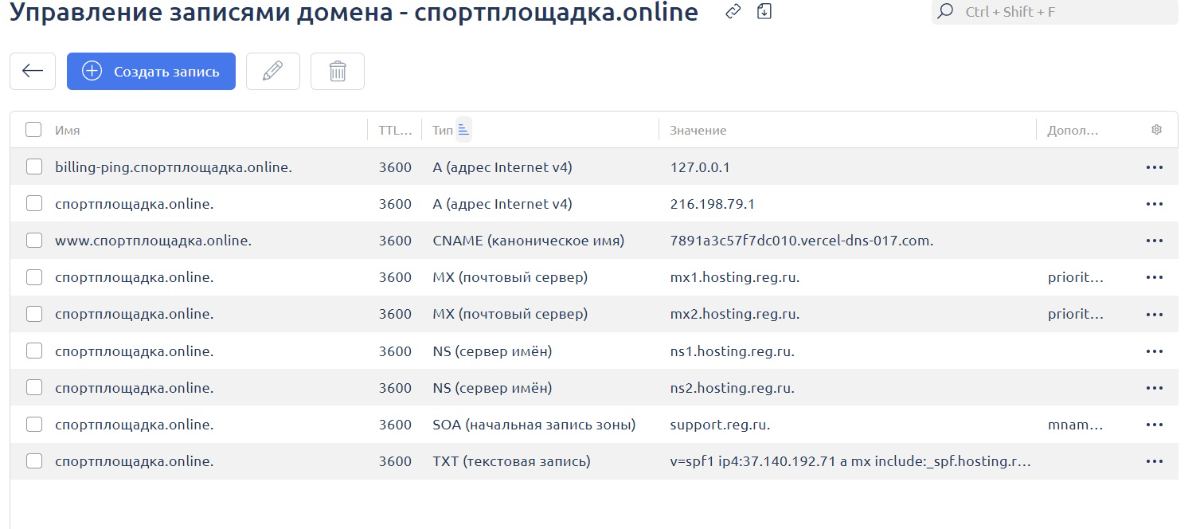Check the checkbox for the ns1.hosting.reg.ru row

pyautogui.click(x=33, y=351)
